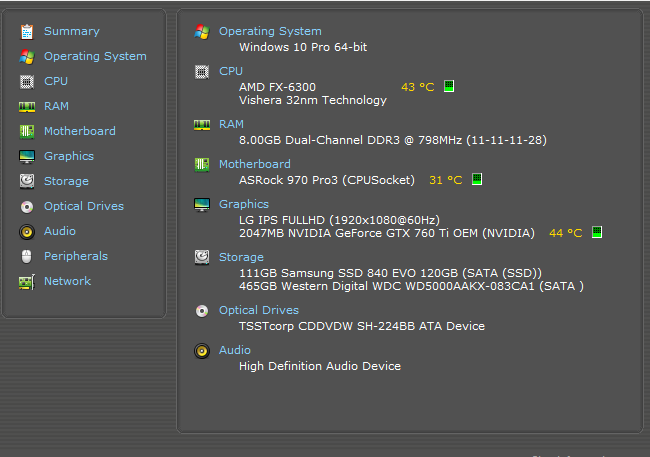Click the Western Digital WDC WD5000AAKX line
Viewport: 650px width, 457px height.
pos(411,286)
